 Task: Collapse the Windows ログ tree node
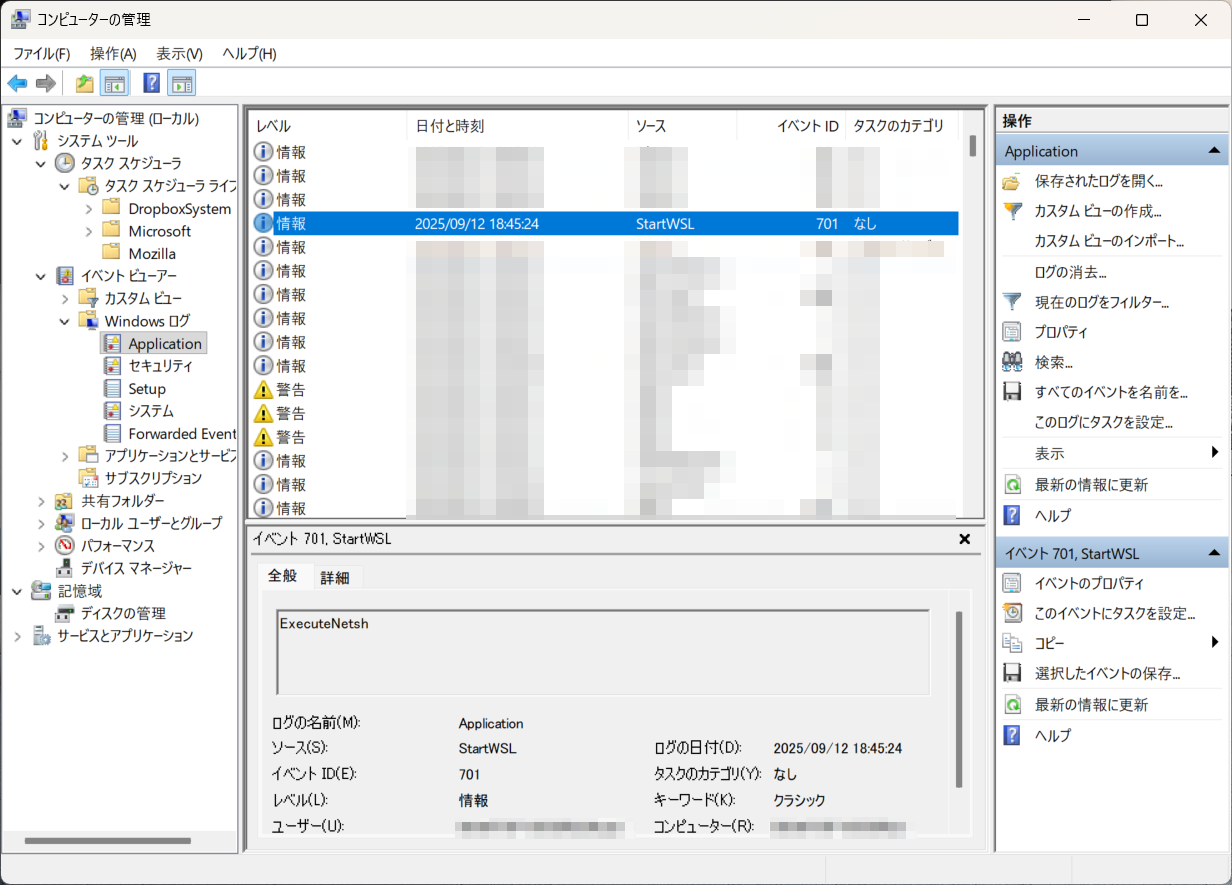click(x=65, y=321)
